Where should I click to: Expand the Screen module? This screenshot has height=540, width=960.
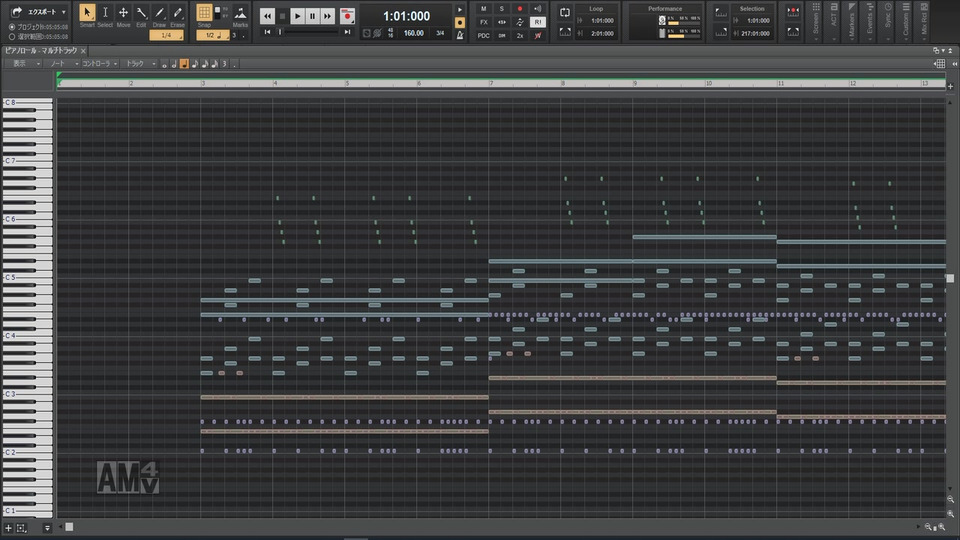coord(816,21)
